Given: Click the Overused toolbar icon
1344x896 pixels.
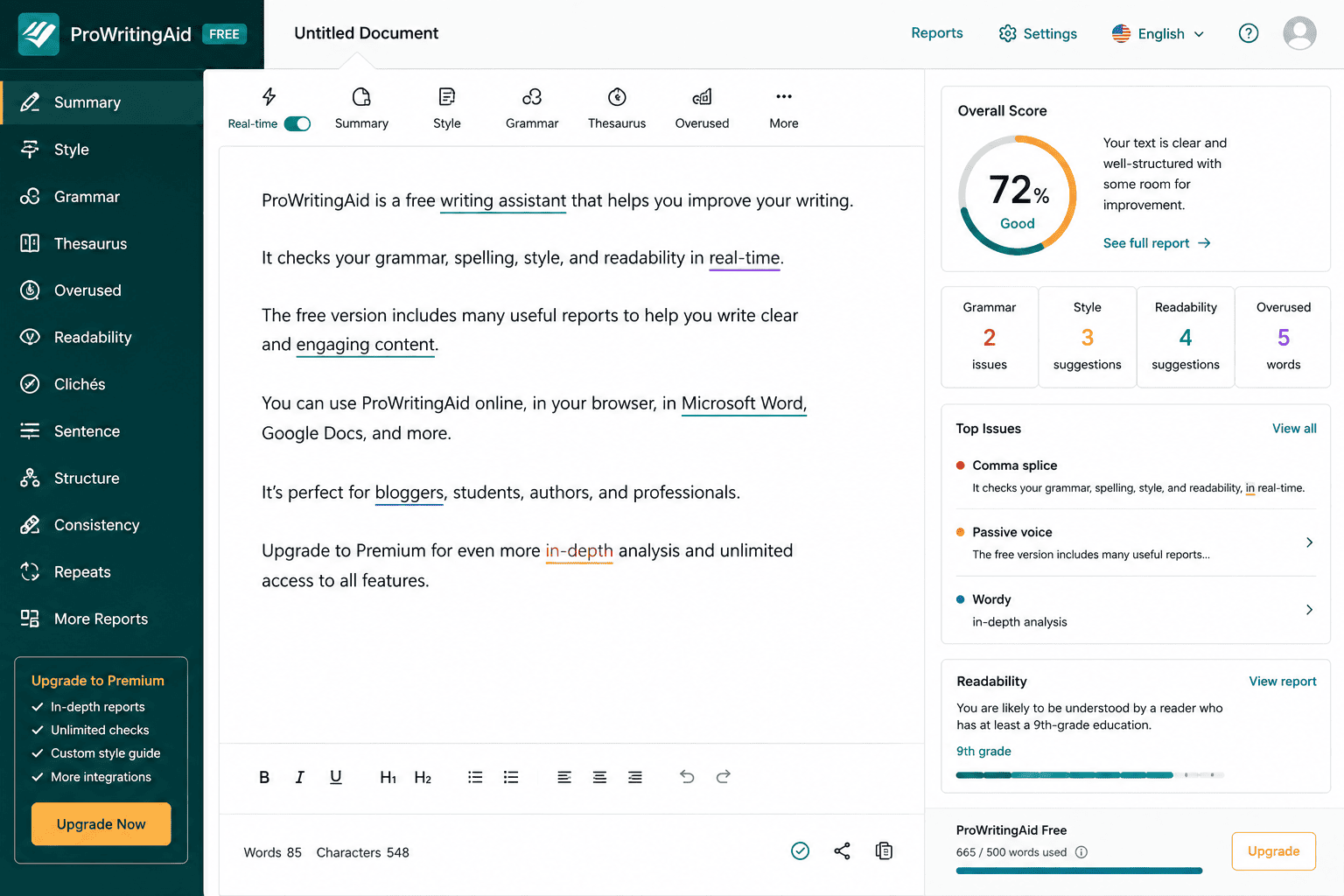Looking at the screenshot, I should pos(702,108).
